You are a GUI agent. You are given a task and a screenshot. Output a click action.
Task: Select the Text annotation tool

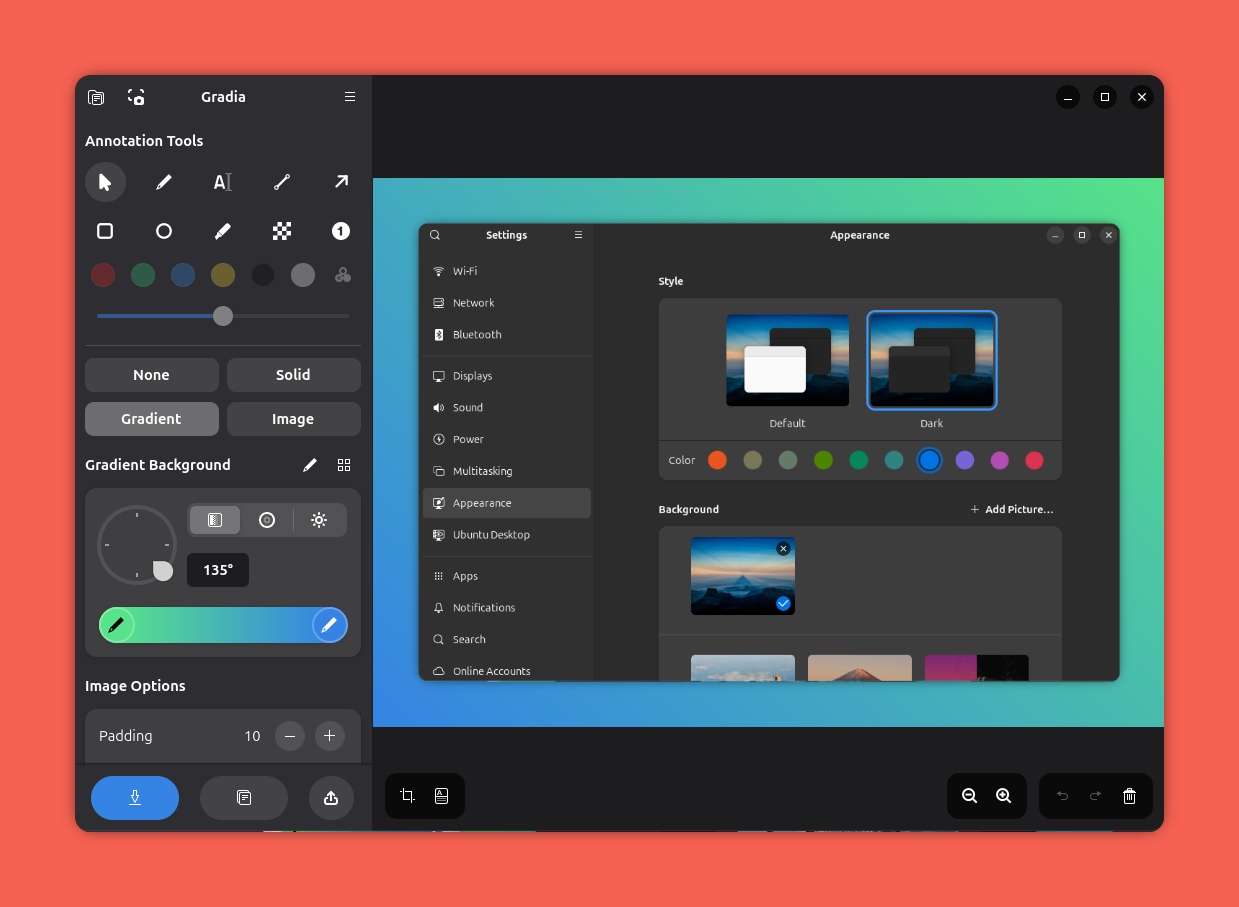(x=223, y=182)
